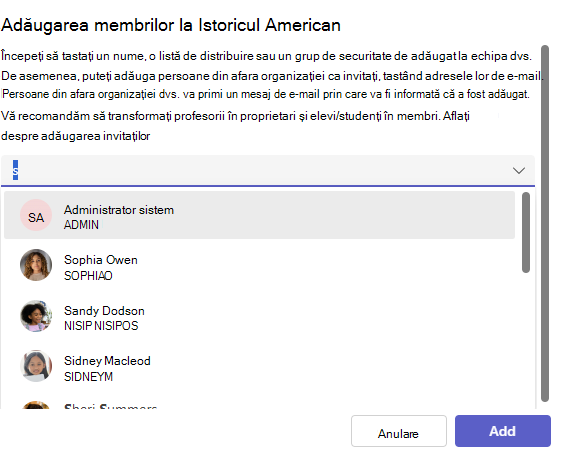Click the ADMIN alias text

[81, 225]
